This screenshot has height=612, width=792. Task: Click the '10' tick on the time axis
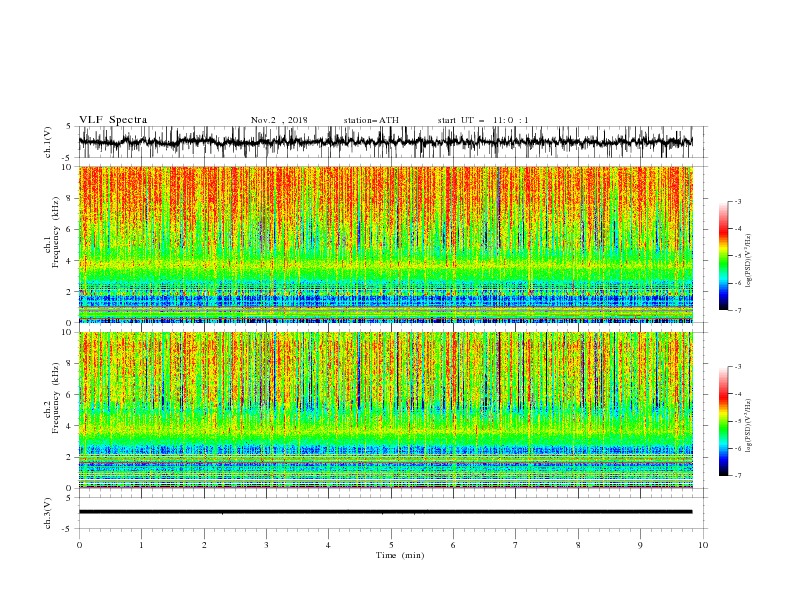pyautogui.click(x=703, y=545)
